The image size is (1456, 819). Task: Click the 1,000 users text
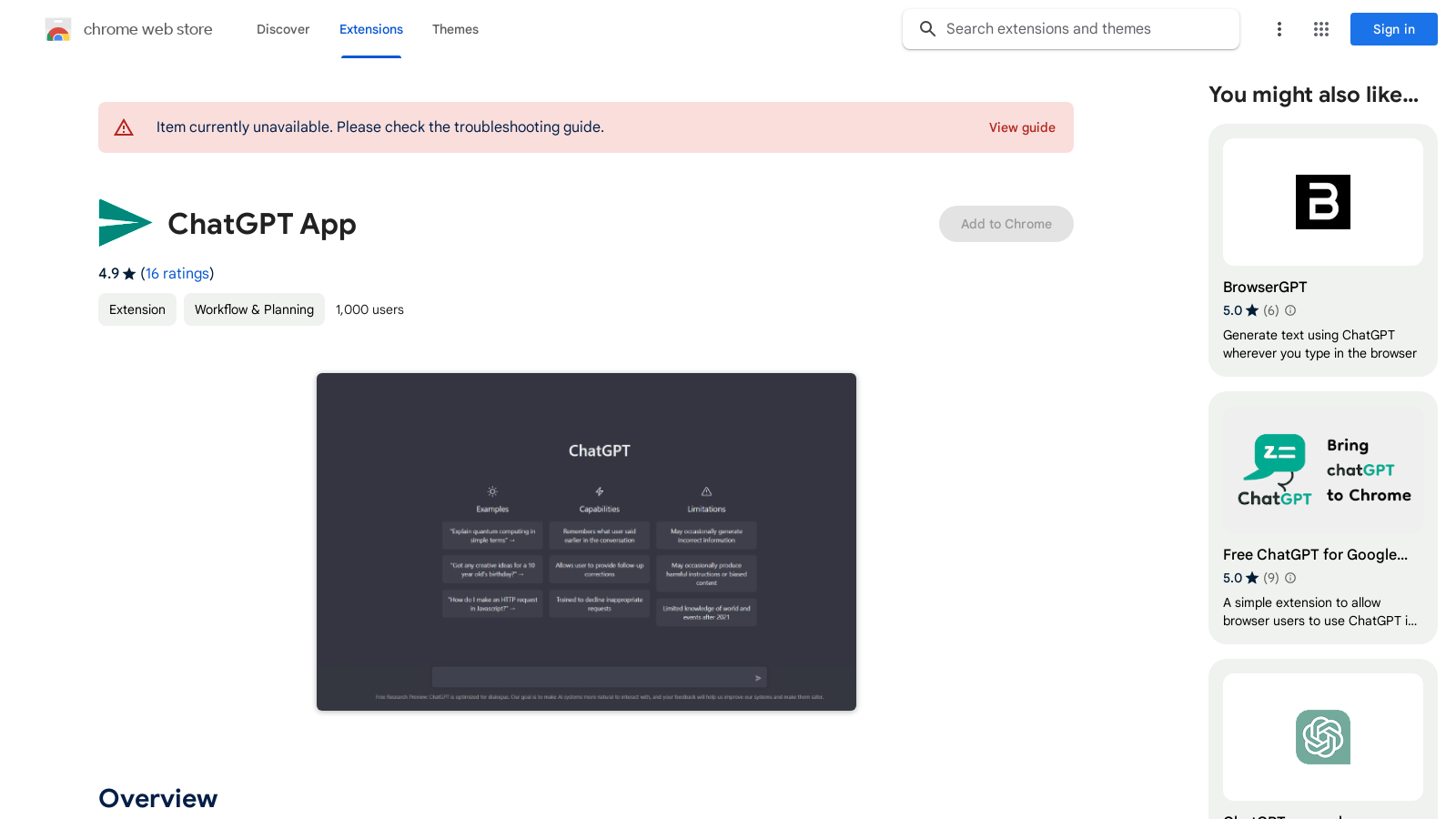coord(369,309)
